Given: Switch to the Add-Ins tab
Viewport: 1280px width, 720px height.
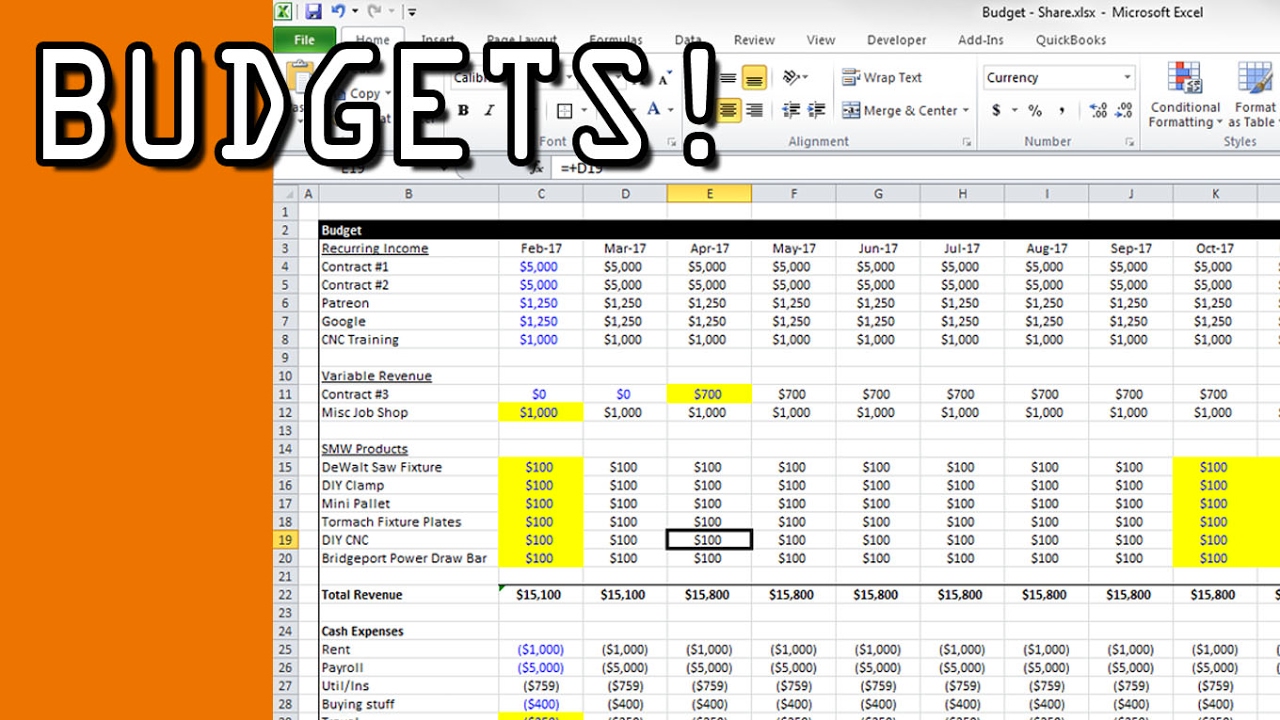Looking at the screenshot, I should (x=983, y=40).
